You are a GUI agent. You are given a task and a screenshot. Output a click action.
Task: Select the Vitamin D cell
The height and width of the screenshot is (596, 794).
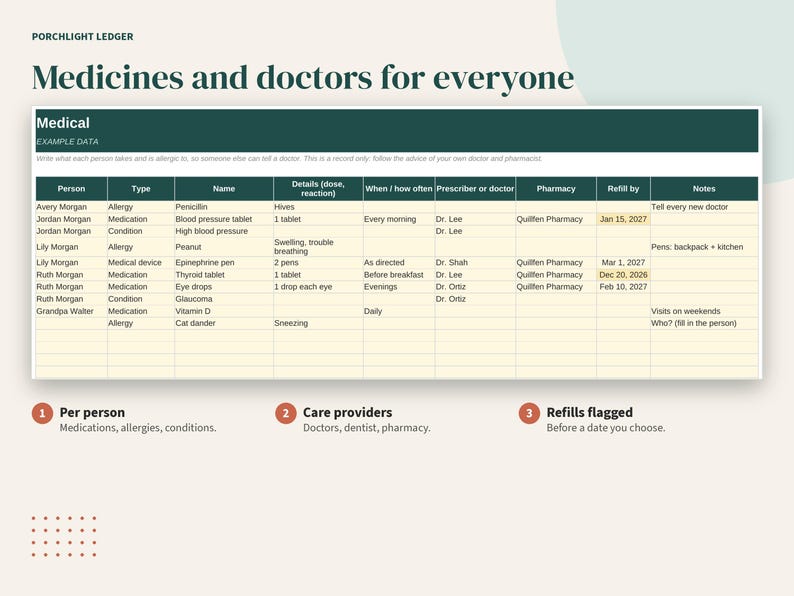pyautogui.click(x=224, y=311)
